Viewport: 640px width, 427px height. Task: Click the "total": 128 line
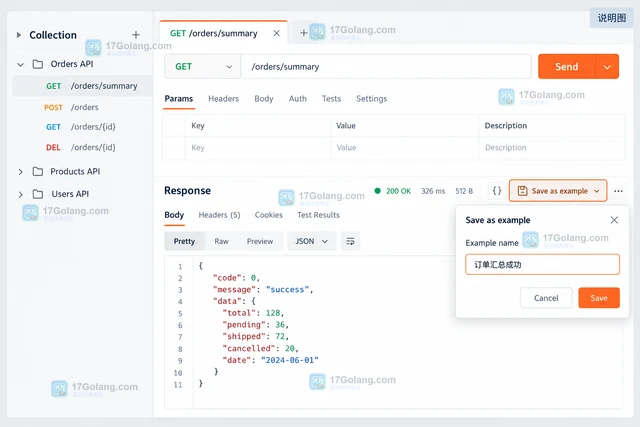pyautogui.click(x=253, y=313)
